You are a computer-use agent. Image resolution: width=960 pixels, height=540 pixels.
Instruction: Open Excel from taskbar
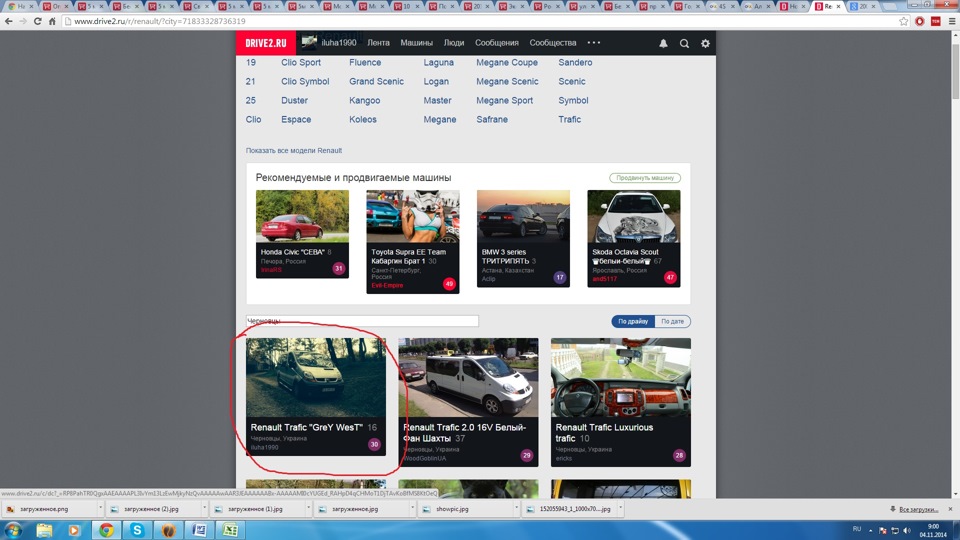[x=230, y=530]
